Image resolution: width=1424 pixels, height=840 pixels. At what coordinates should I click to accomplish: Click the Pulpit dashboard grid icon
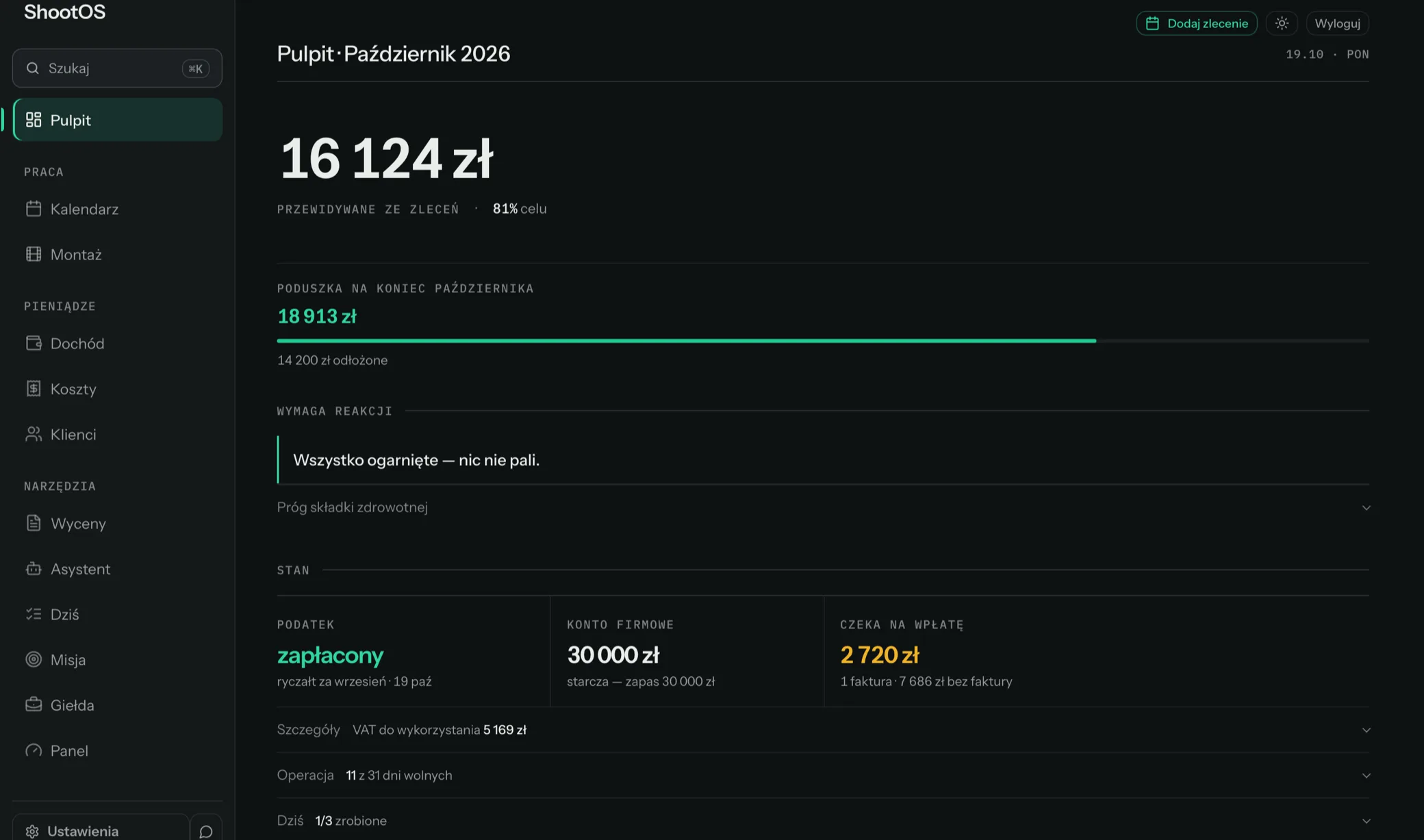[x=34, y=120]
